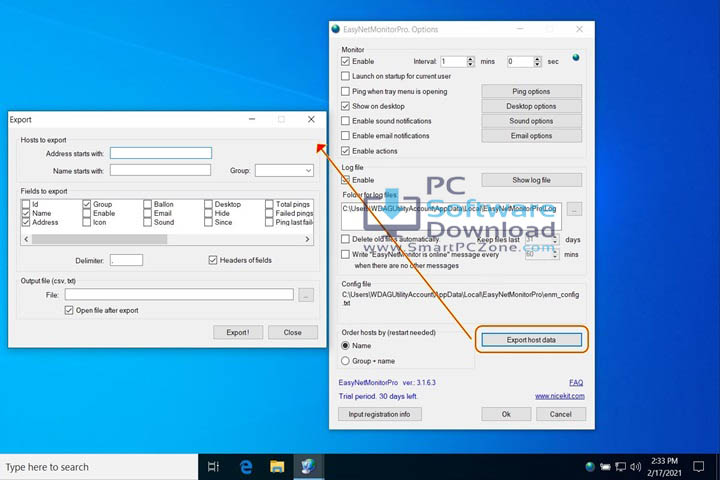Browse log folder with ... button
The height and width of the screenshot is (480, 720).
coord(574,209)
